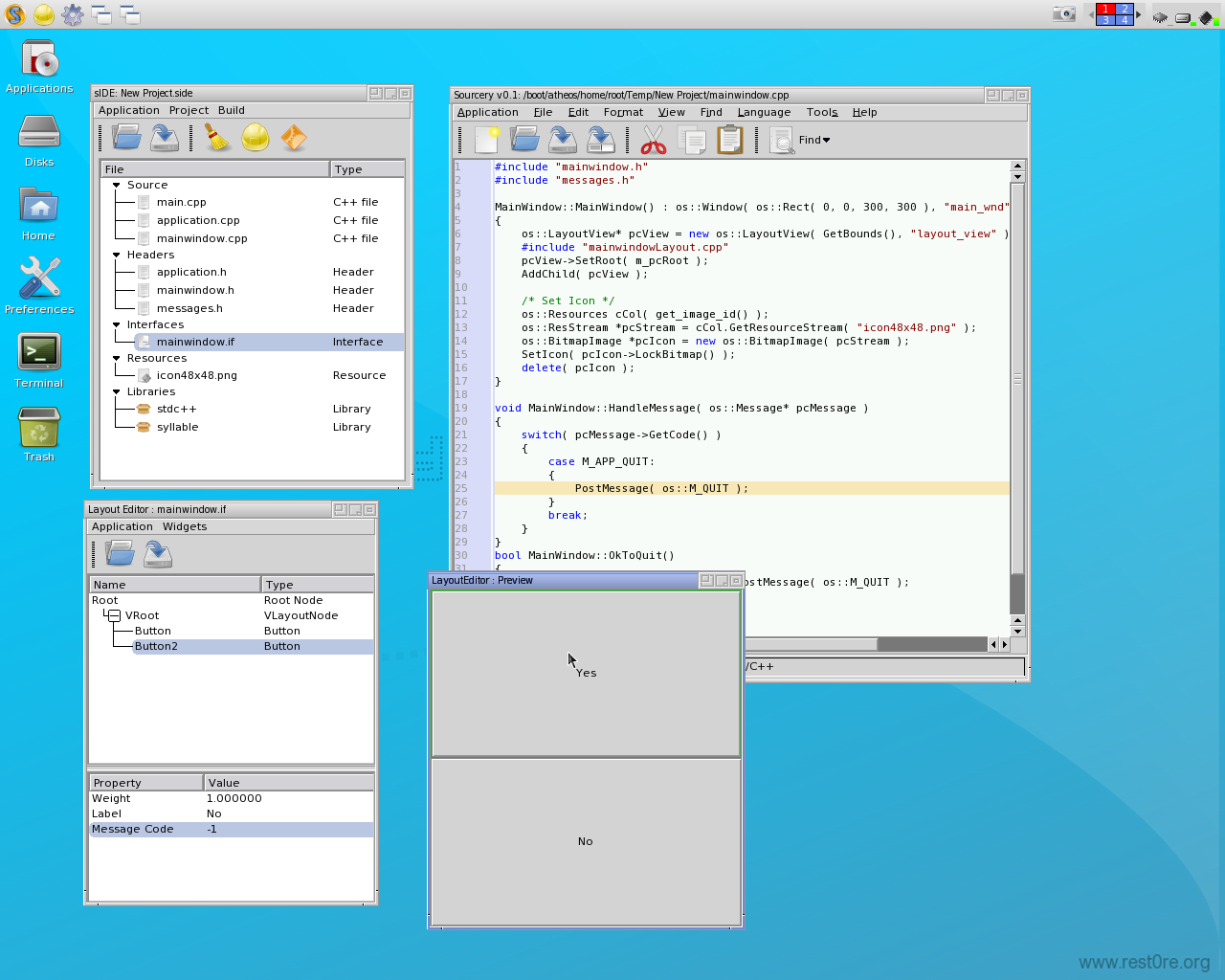The image size is (1225, 980).
Task: Switch to desktop 3 in the pager
Action: 1105,20
